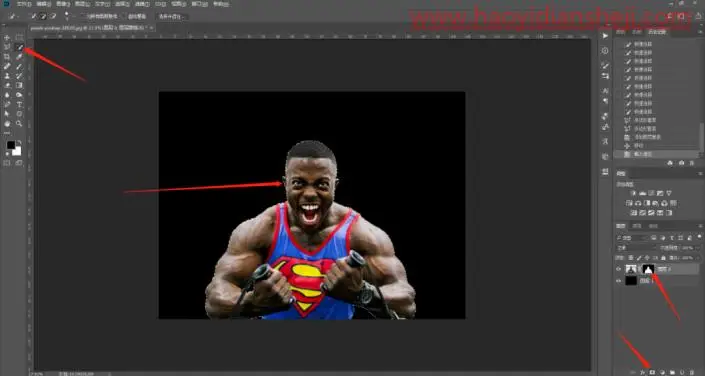Create a new group folder icon

(672, 372)
